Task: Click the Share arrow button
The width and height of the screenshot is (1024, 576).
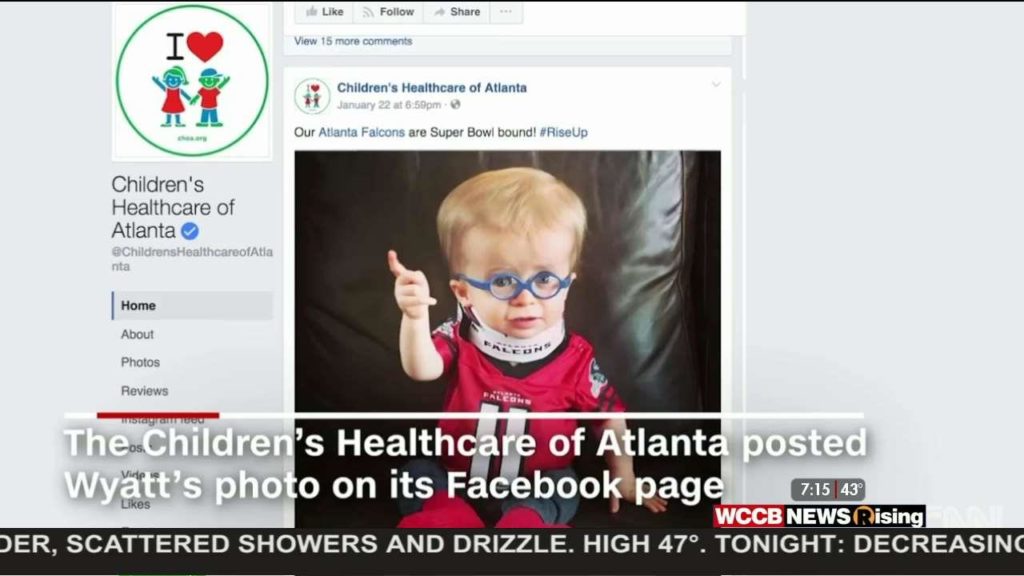Action: coord(456,12)
